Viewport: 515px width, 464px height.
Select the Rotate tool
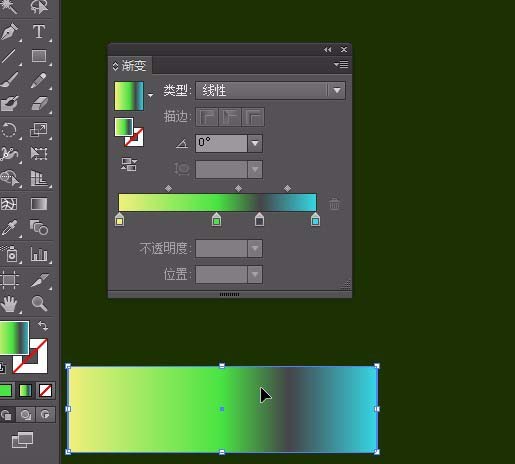(x=10, y=130)
